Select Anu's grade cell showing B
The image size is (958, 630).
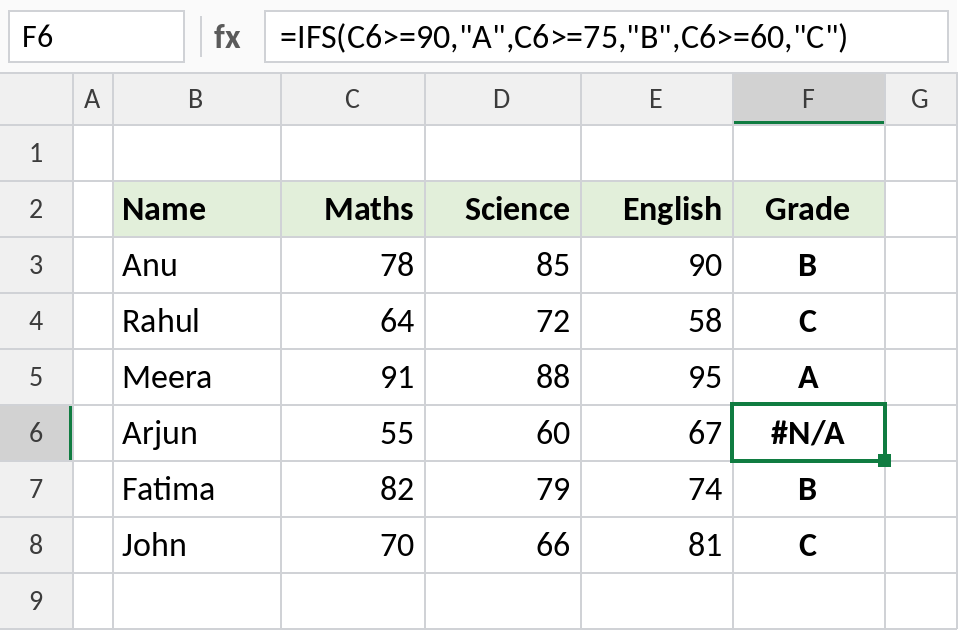pos(809,265)
